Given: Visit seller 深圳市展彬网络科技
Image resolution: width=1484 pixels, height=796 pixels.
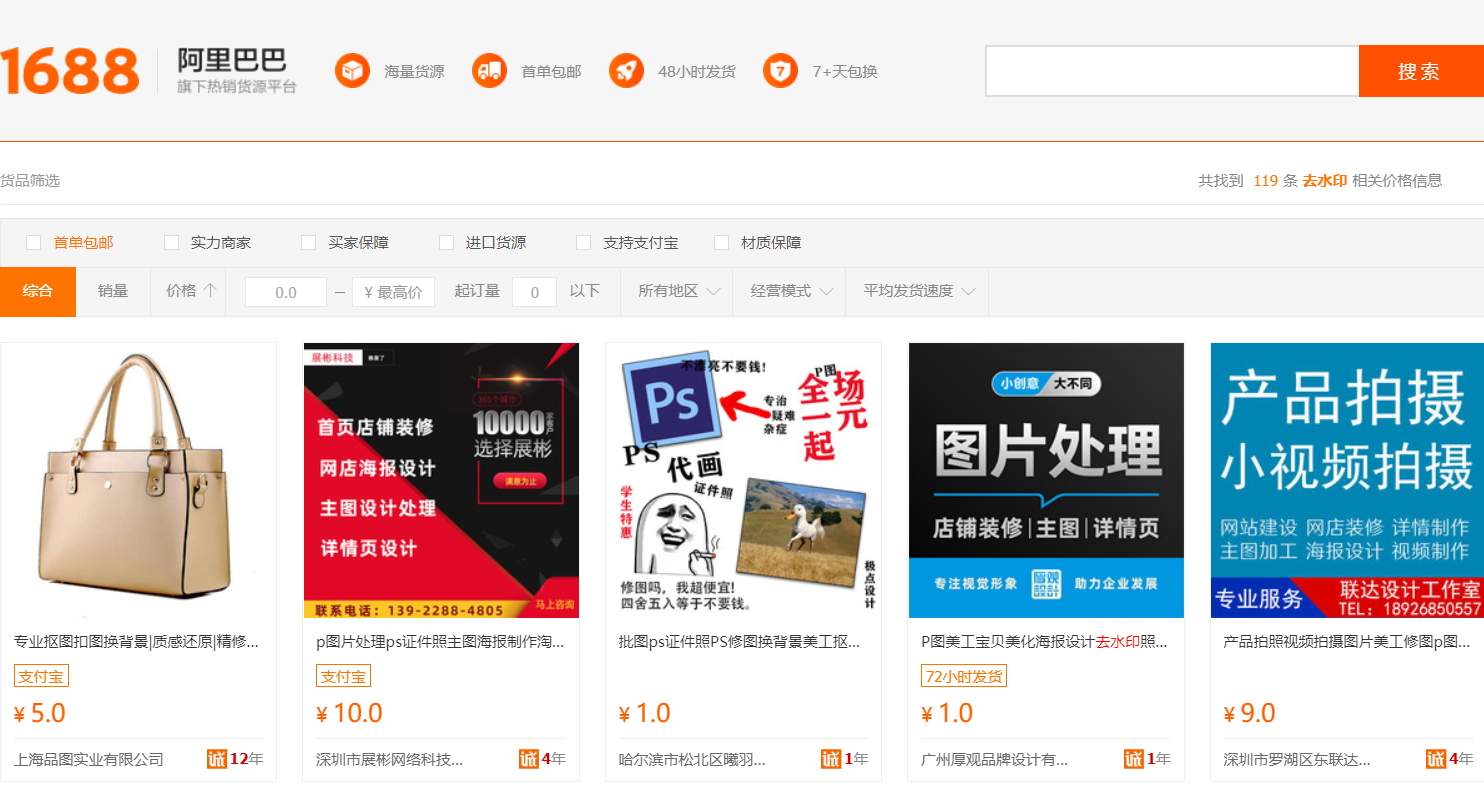Looking at the screenshot, I should pos(390,759).
